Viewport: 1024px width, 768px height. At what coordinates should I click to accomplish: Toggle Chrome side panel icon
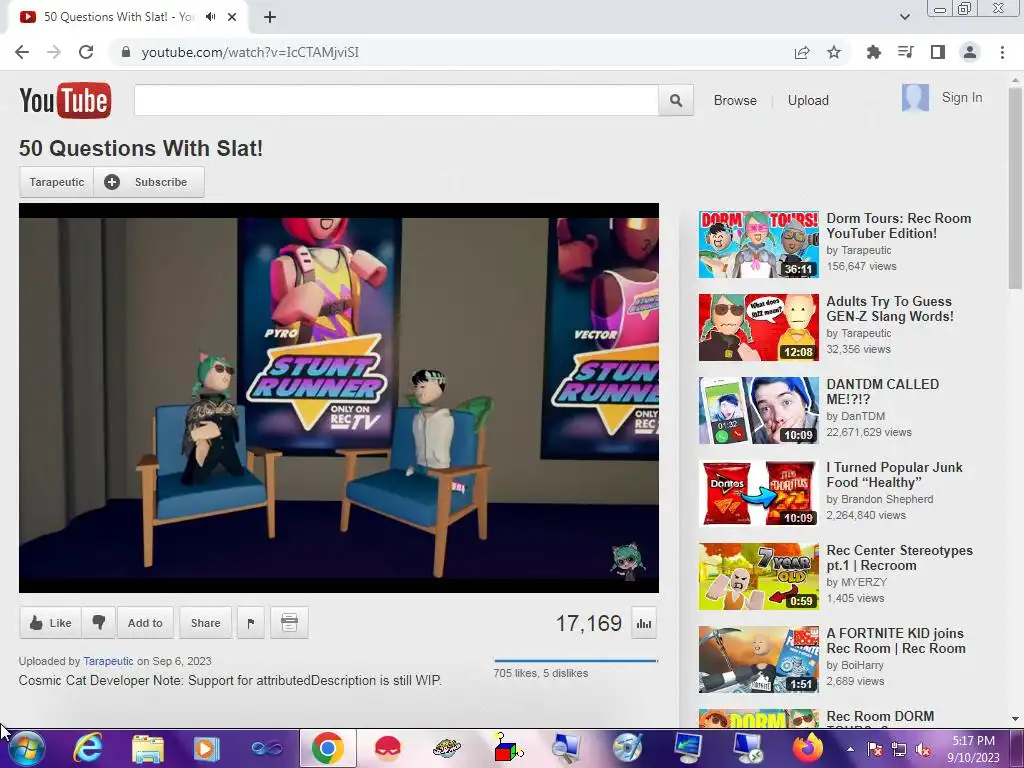click(938, 52)
